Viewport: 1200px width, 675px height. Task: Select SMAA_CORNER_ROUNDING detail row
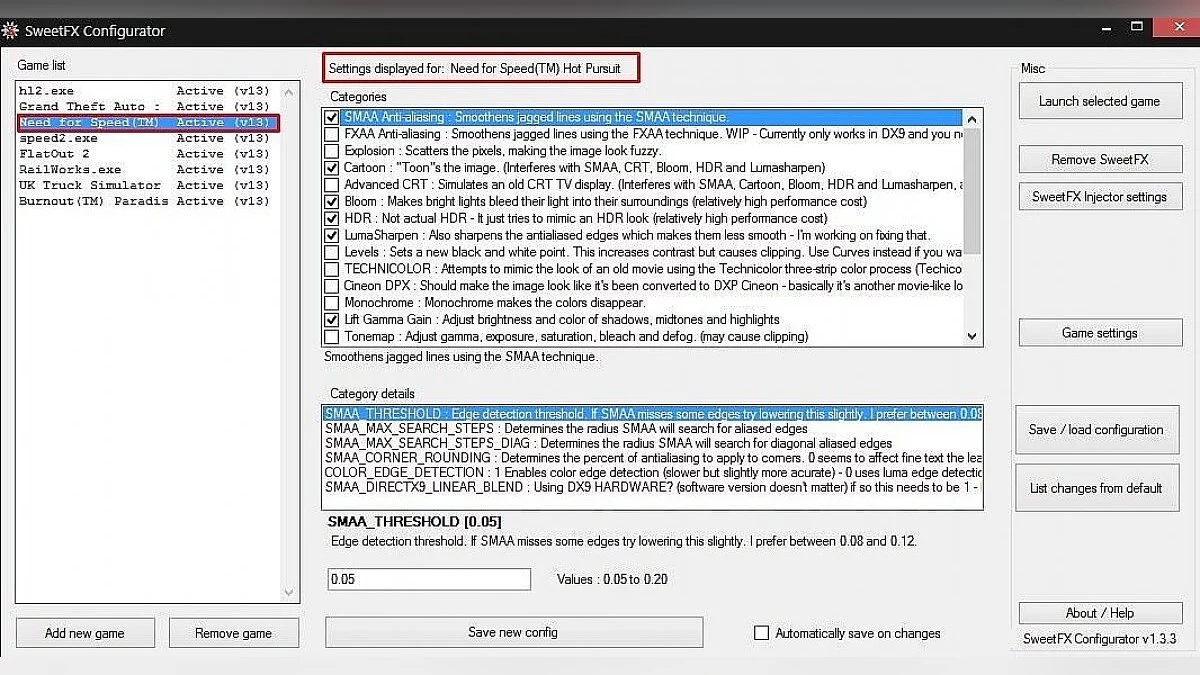[x=653, y=458]
